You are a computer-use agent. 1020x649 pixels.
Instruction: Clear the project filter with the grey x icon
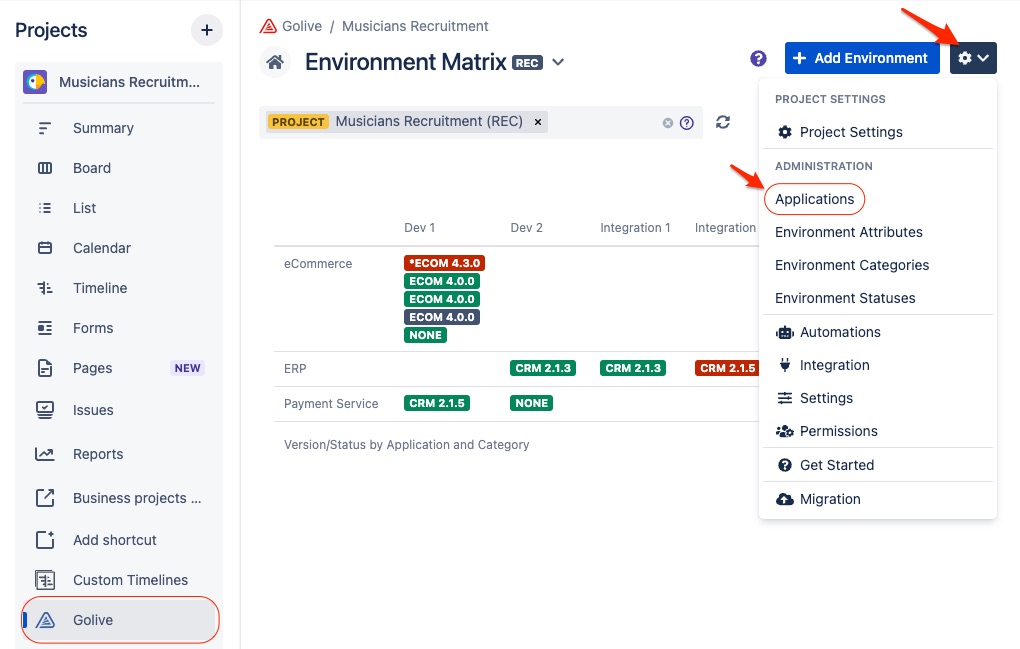tap(668, 123)
